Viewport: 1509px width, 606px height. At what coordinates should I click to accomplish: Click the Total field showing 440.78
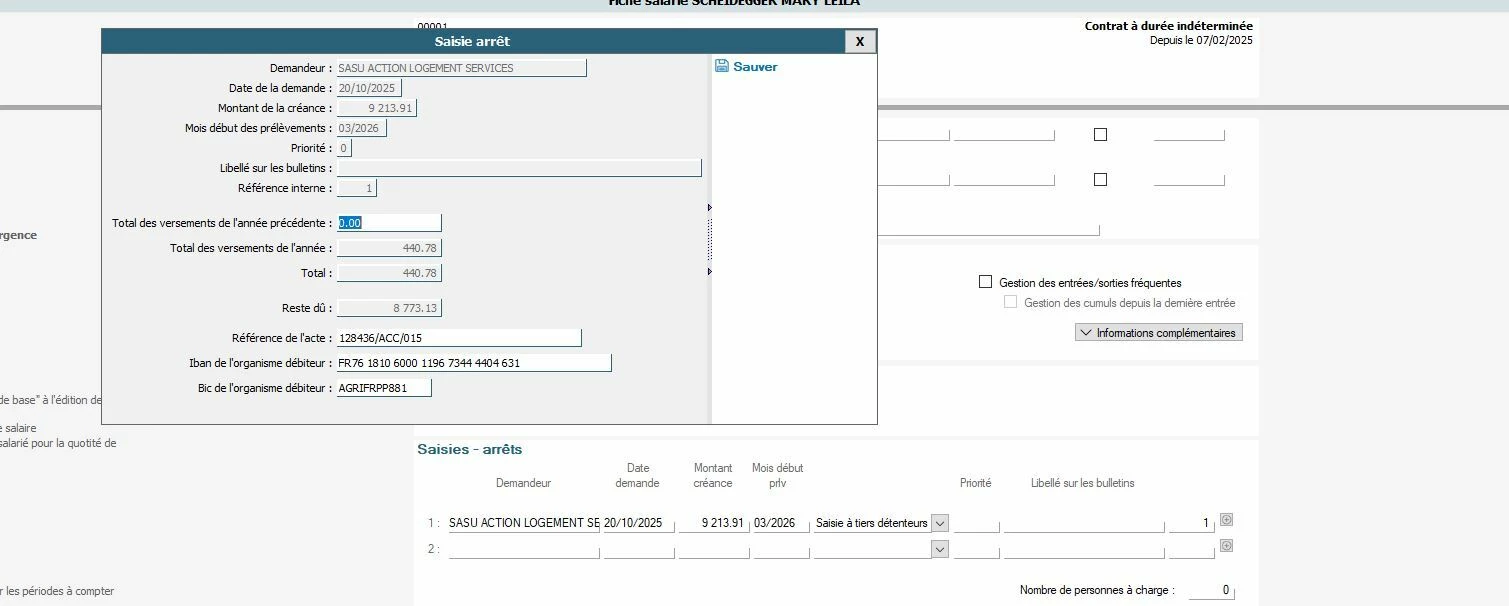tap(389, 273)
